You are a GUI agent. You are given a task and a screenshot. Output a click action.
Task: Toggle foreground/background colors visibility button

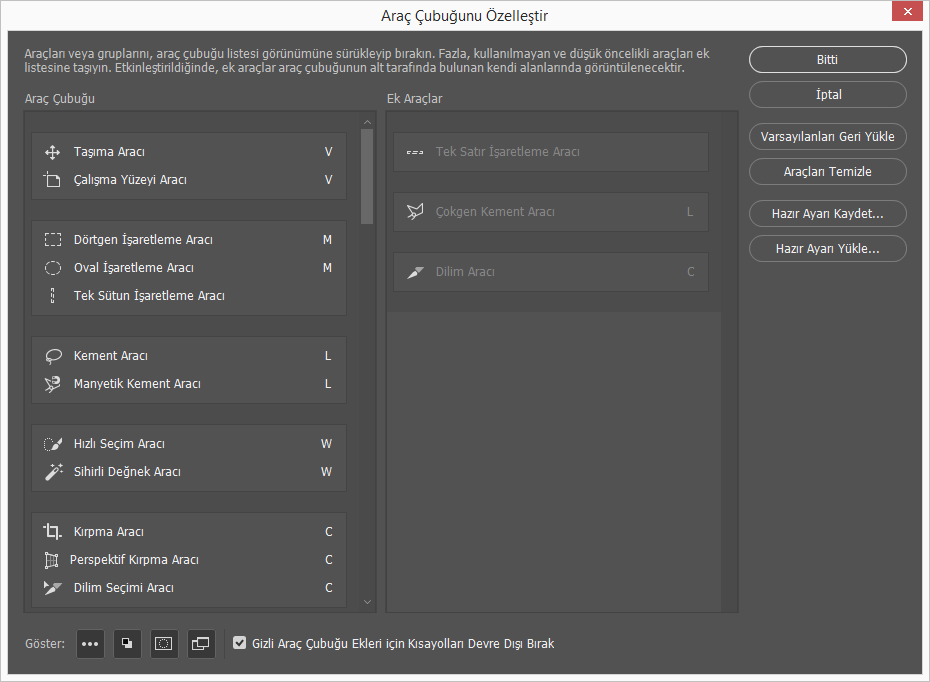pyautogui.click(x=127, y=644)
